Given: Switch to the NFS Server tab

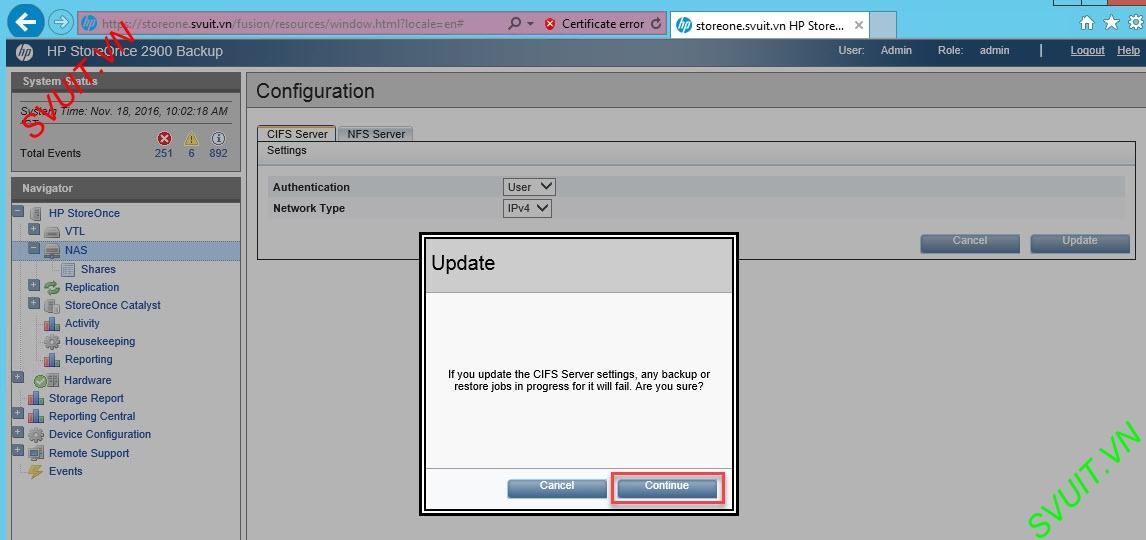Looking at the screenshot, I should (376, 134).
